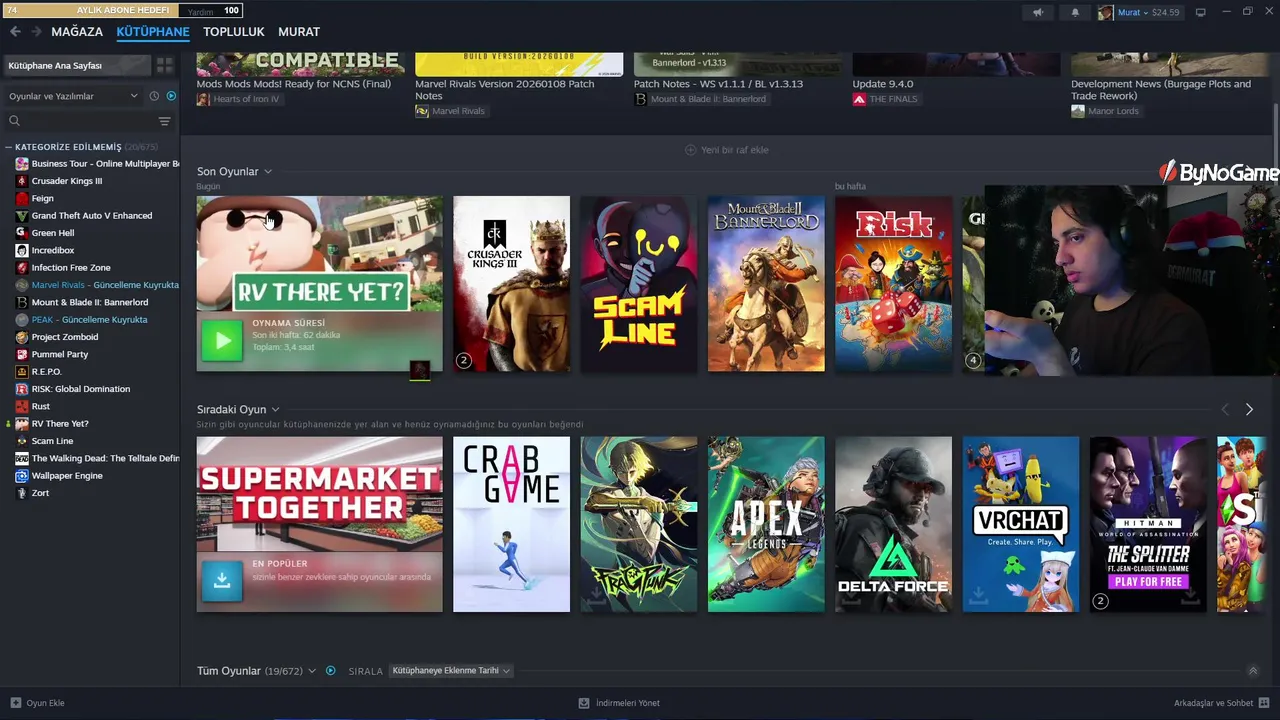Image resolution: width=1280 pixels, height=720 pixels.
Task: Click Infection Free Zone icon
Action: point(22,268)
